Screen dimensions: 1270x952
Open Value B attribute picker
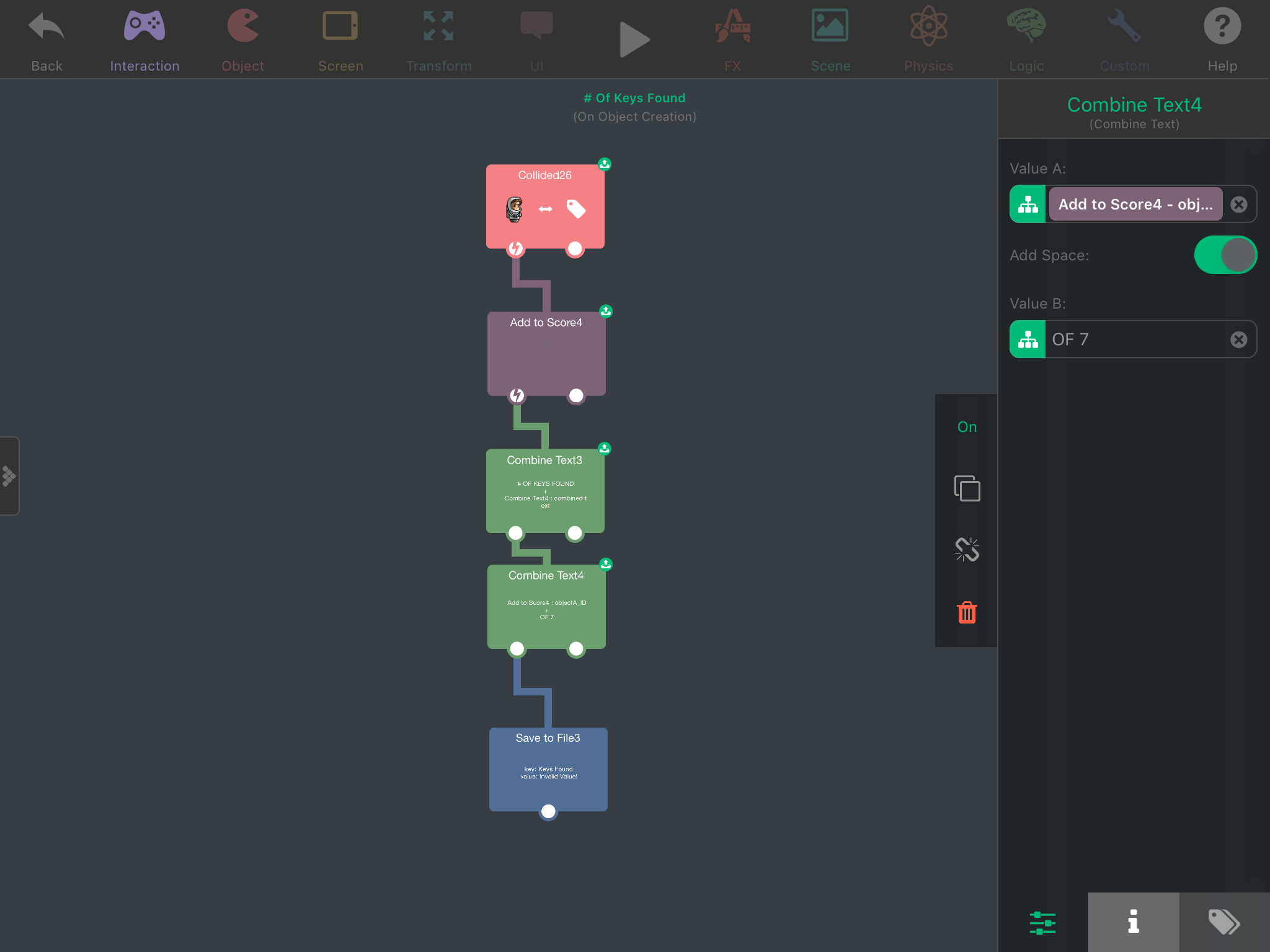click(1028, 340)
